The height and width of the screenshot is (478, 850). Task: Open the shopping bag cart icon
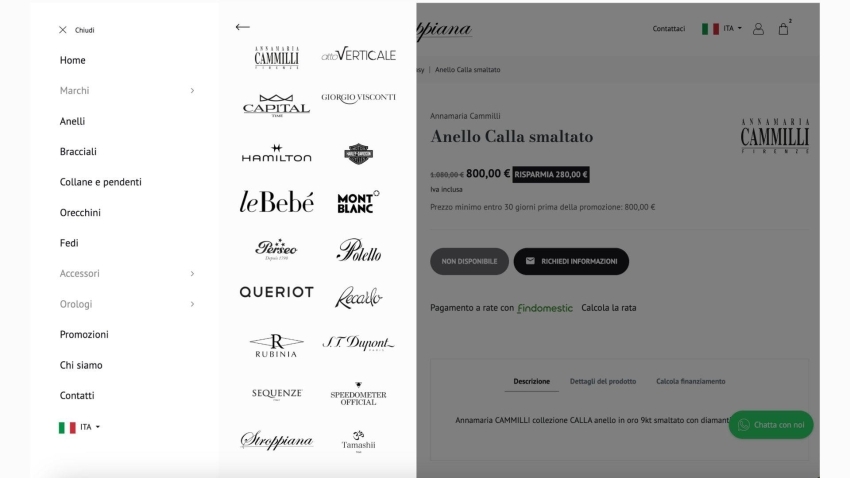783,29
